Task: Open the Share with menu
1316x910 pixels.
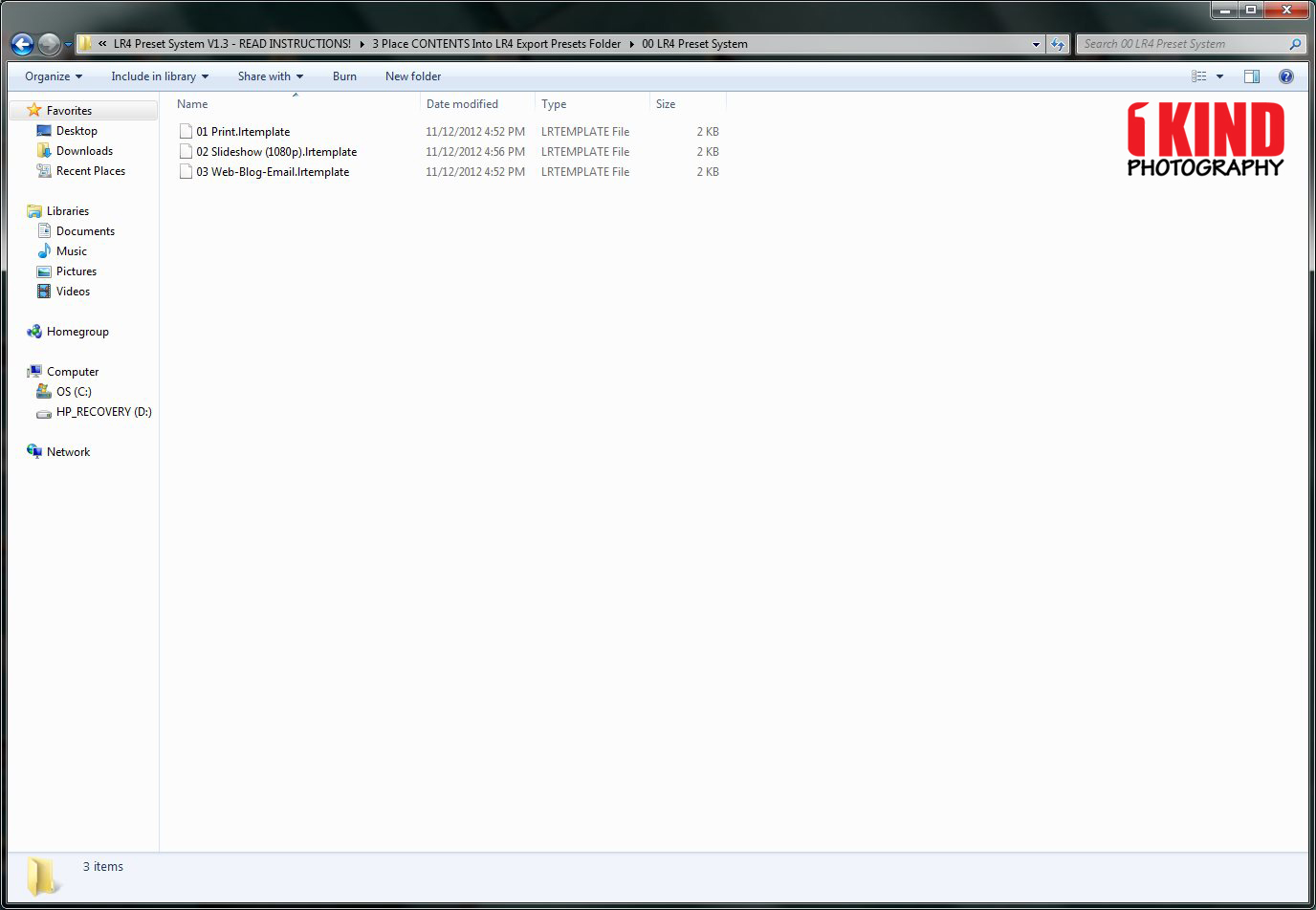Action: coord(271,76)
